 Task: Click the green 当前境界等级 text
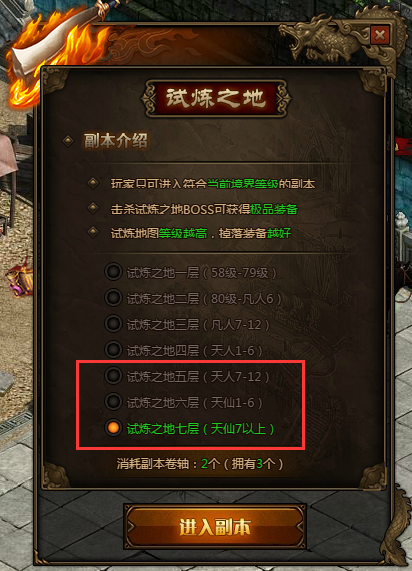pos(243,184)
